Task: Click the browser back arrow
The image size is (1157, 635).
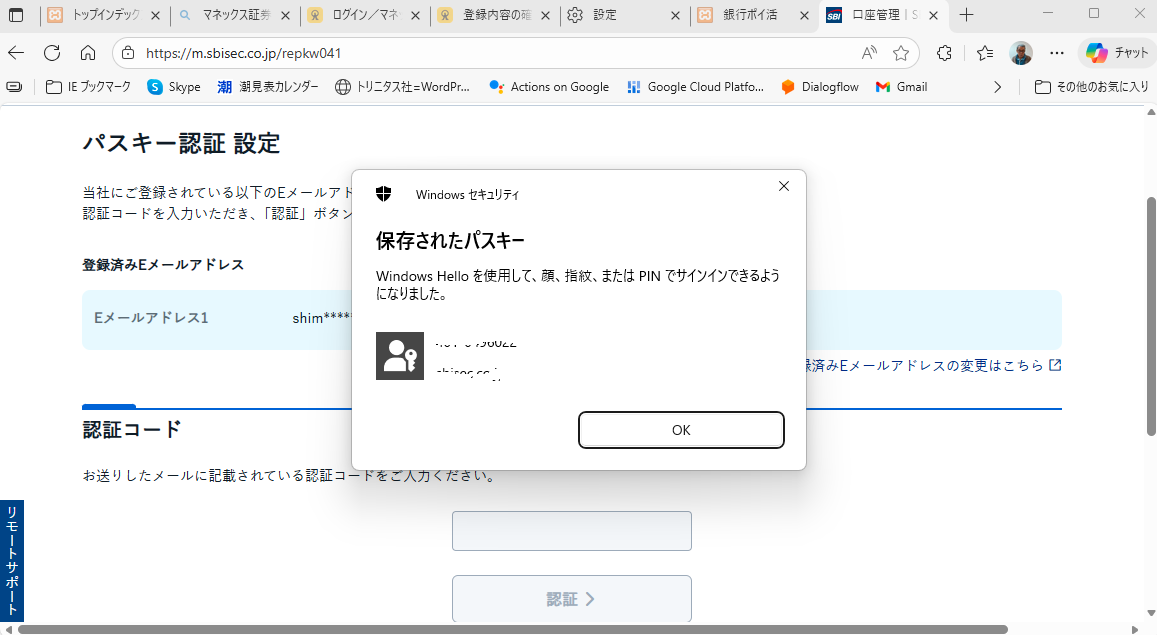Action: [x=17, y=53]
